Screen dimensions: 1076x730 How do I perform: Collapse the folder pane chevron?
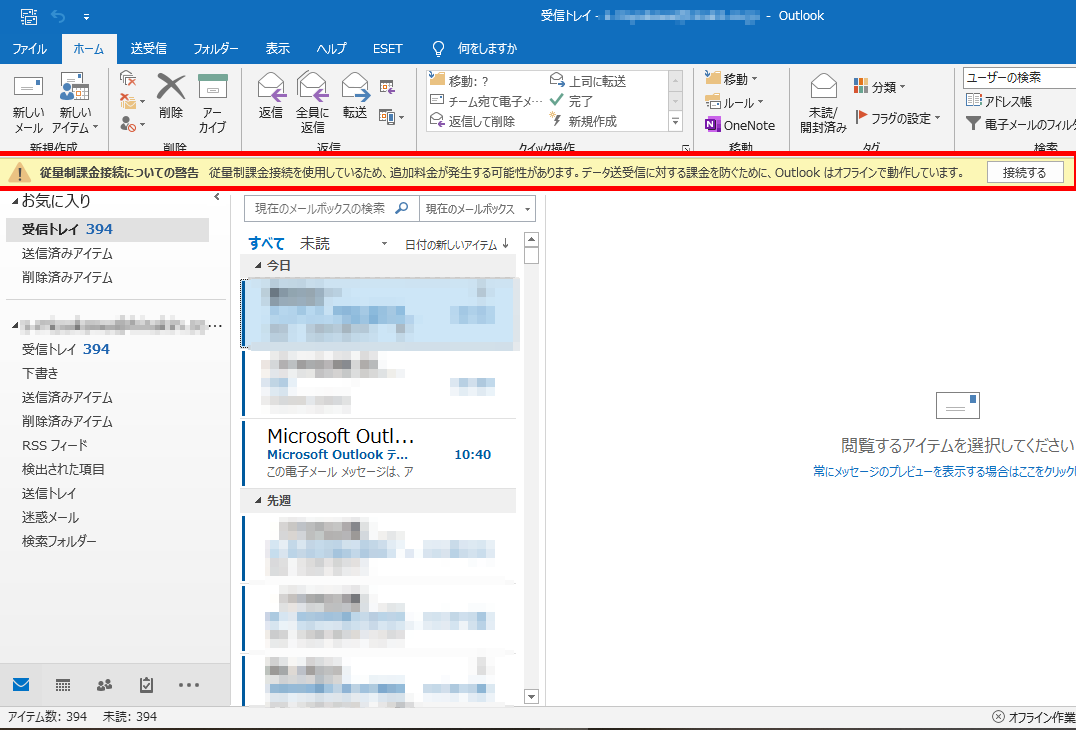point(217,197)
